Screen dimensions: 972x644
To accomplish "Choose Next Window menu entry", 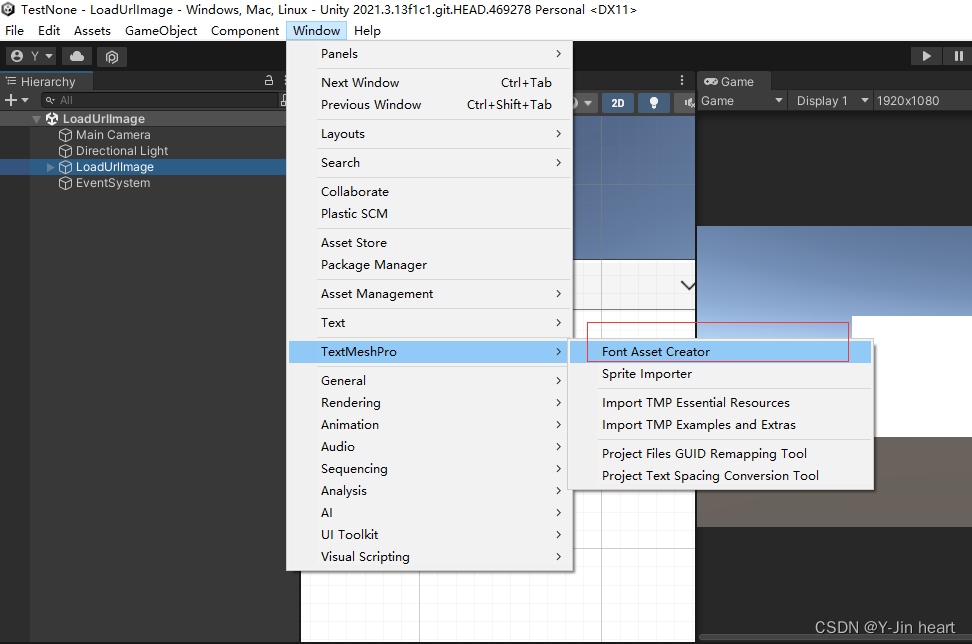I will 429,82.
